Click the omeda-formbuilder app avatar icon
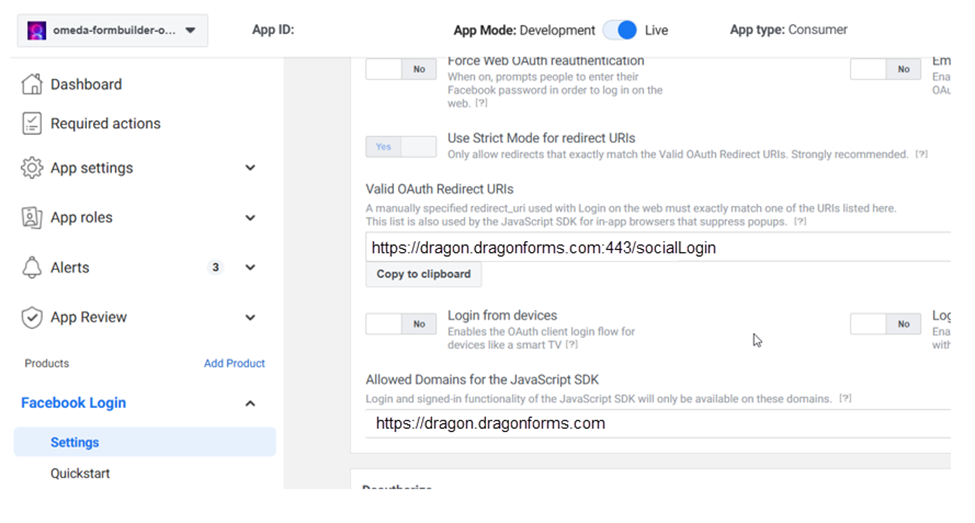The image size is (975, 523). tap(37, 30)
